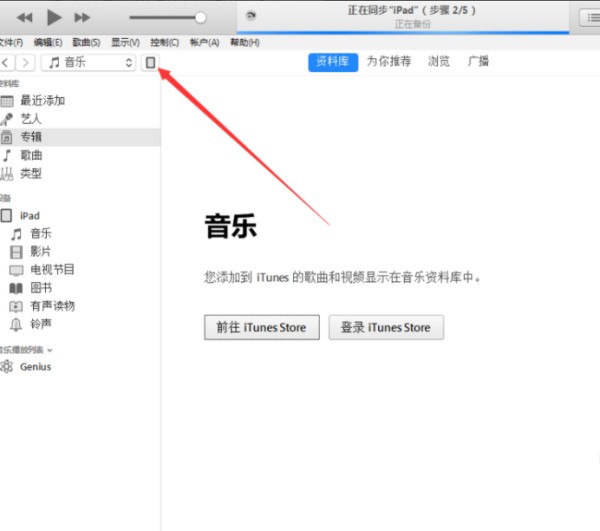Click the 音乐 heading in main pane
The image size is (600, 531).
click(231, 226)
